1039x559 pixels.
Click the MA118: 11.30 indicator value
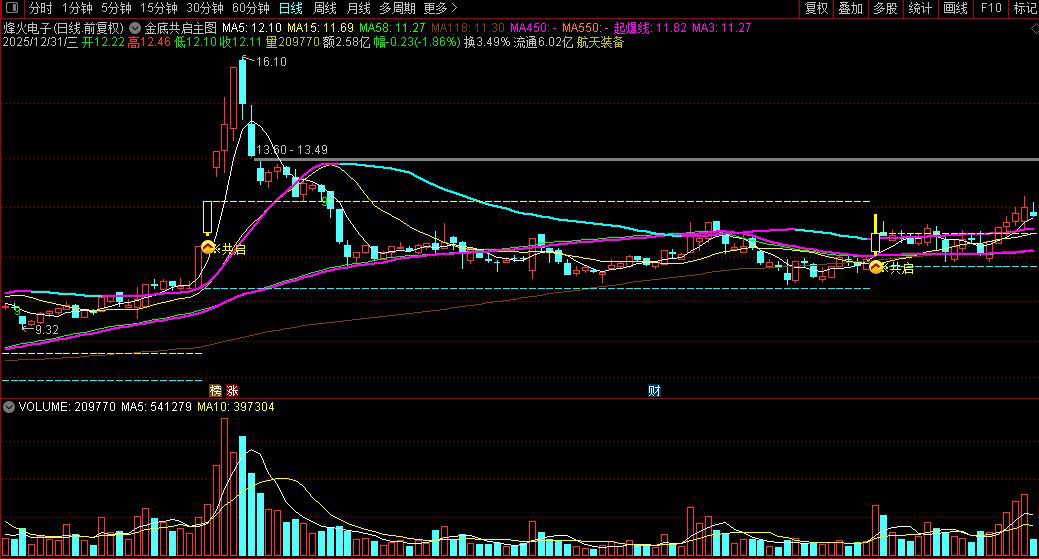click(x=468, y=28)
